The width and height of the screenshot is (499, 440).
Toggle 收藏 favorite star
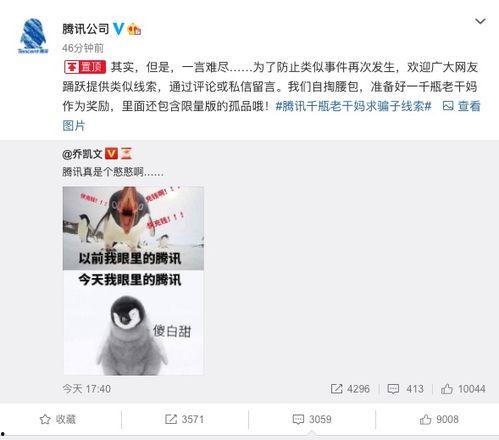(58, 419)
